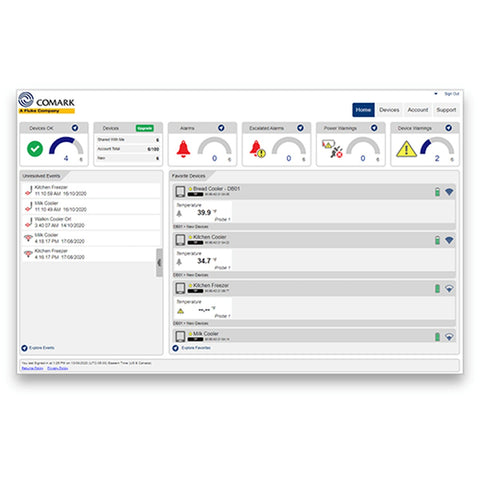The height and width of the screenshot is (480, 480).
Task: Click the Kitchen Freezer device icon
Action: (x=180, y=288)
